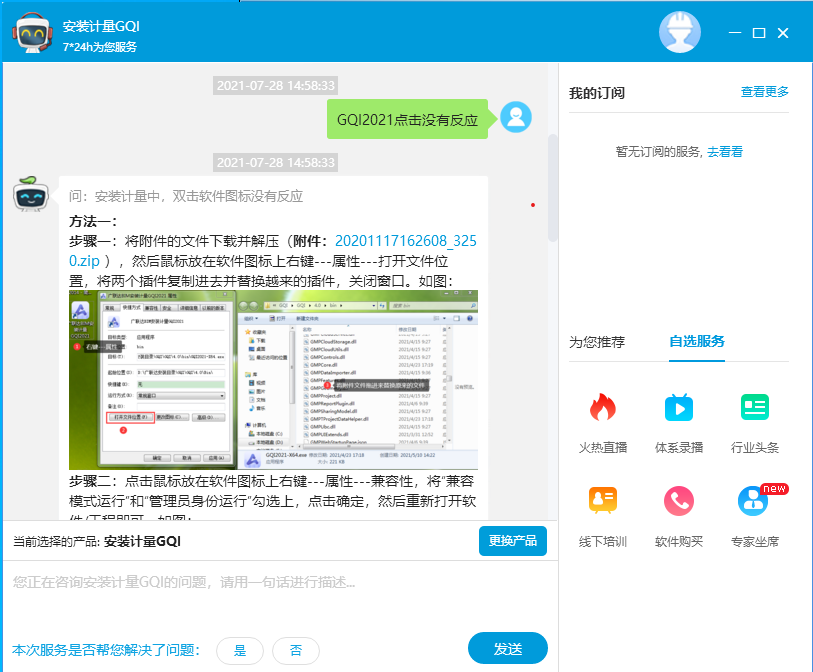Viewport: 813px width, 672px height.
Task: Minimize the chat window
Action: (735, 33)
